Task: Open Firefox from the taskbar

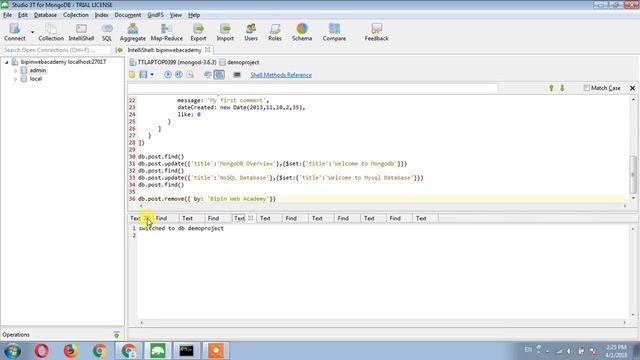Action: click(x=71, y=351)
